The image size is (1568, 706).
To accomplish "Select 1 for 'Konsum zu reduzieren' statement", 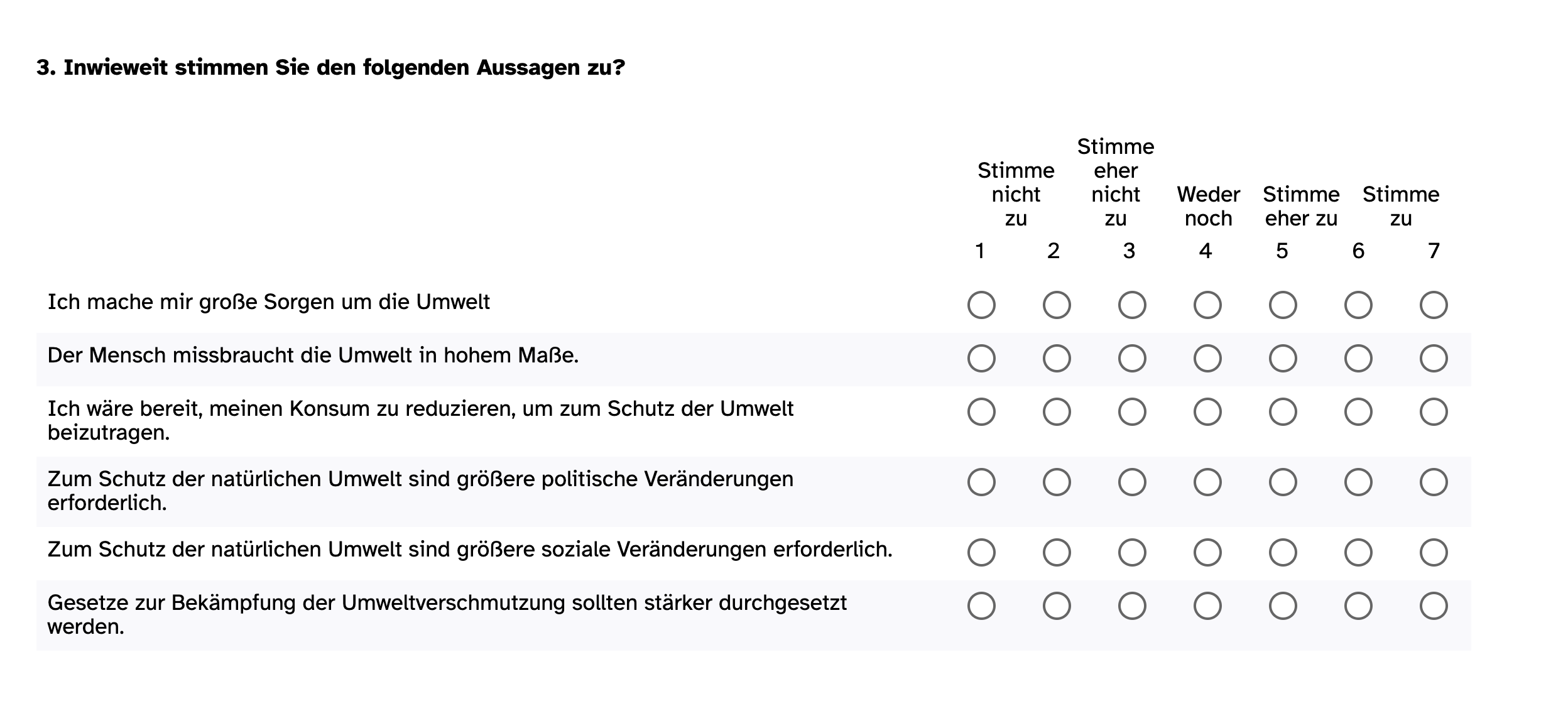I will pos(981,412).
